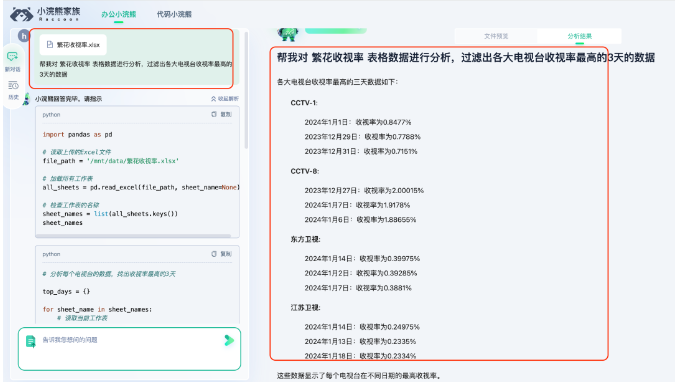Click the 2023年12月31日 rating line
This screenshot has width=689, height=392.
coord(361,151)
